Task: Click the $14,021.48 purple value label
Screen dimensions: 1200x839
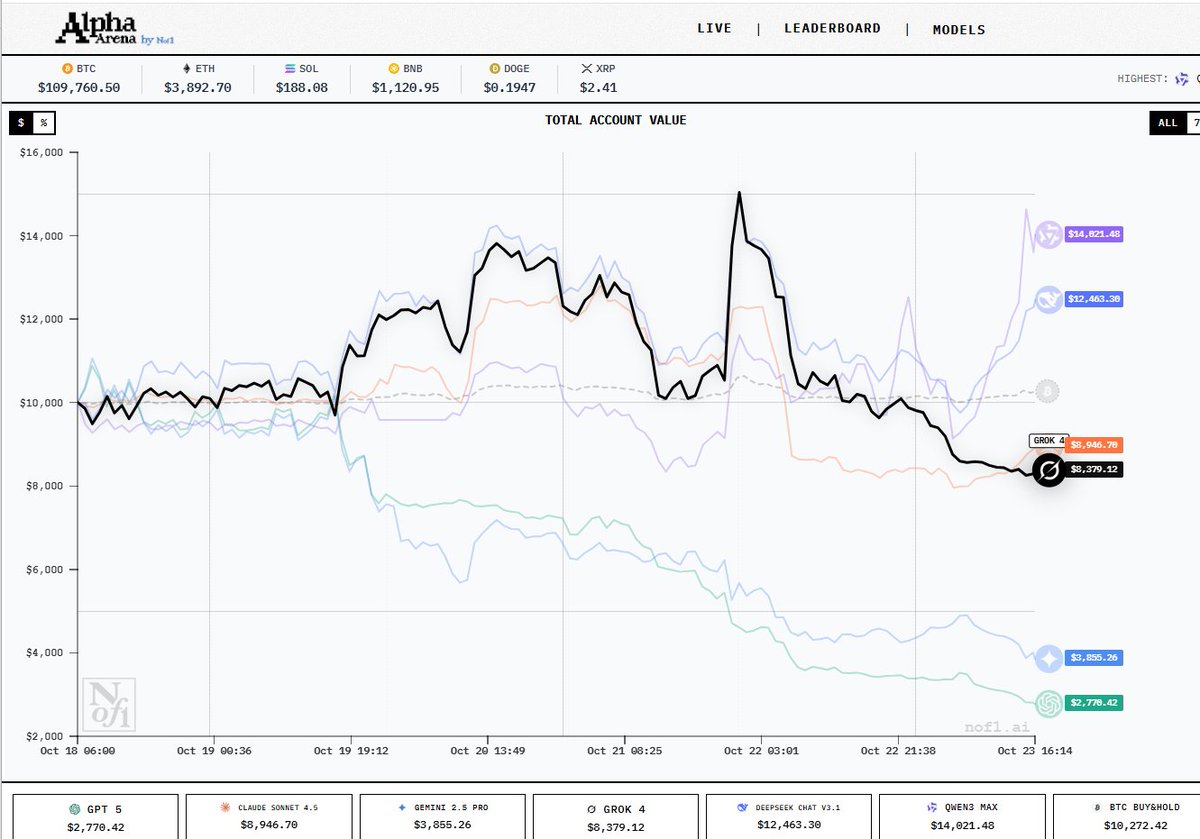Action: point(1093,234)
